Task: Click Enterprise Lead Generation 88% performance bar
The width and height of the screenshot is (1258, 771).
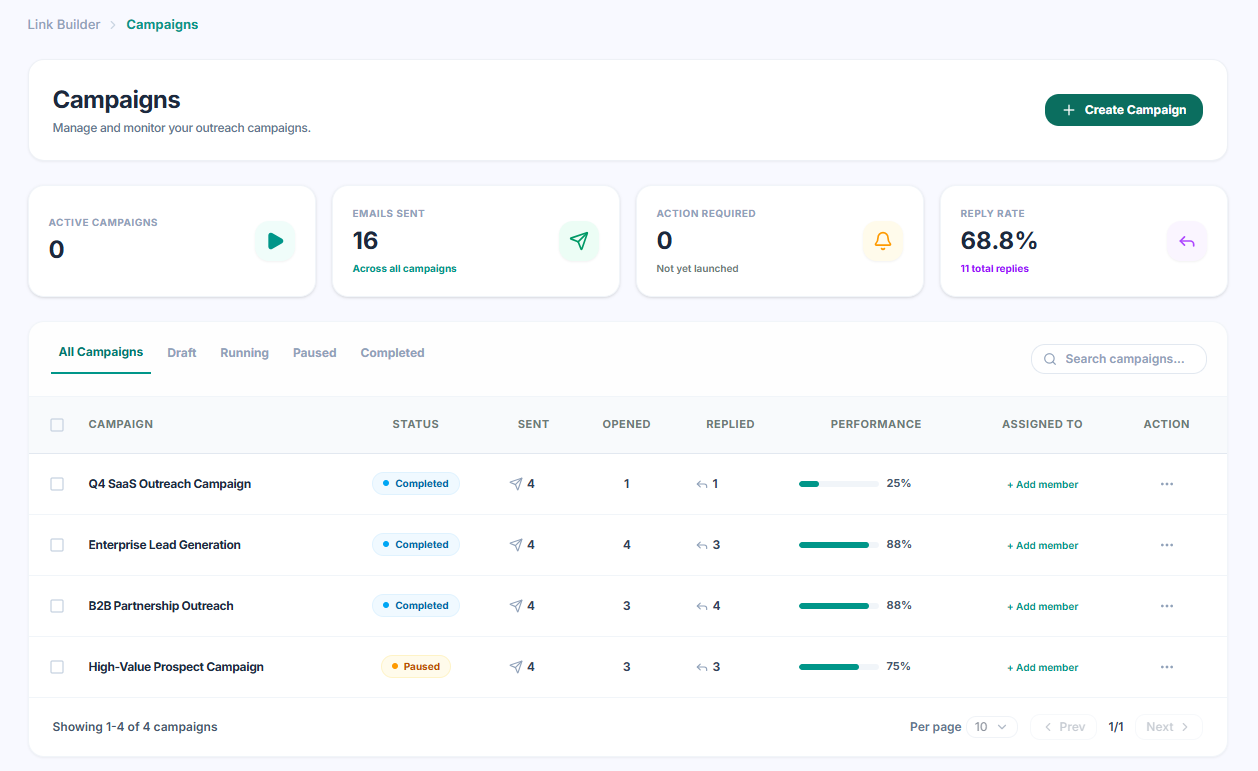Action: (839, 545)
